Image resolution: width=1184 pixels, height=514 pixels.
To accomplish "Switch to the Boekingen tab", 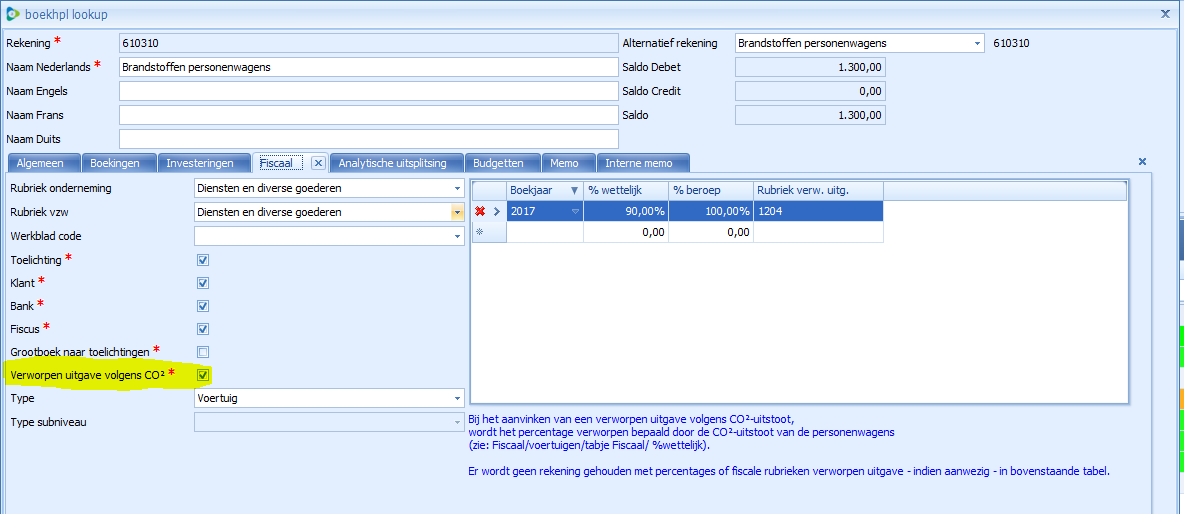I will (x=116, y=163).
